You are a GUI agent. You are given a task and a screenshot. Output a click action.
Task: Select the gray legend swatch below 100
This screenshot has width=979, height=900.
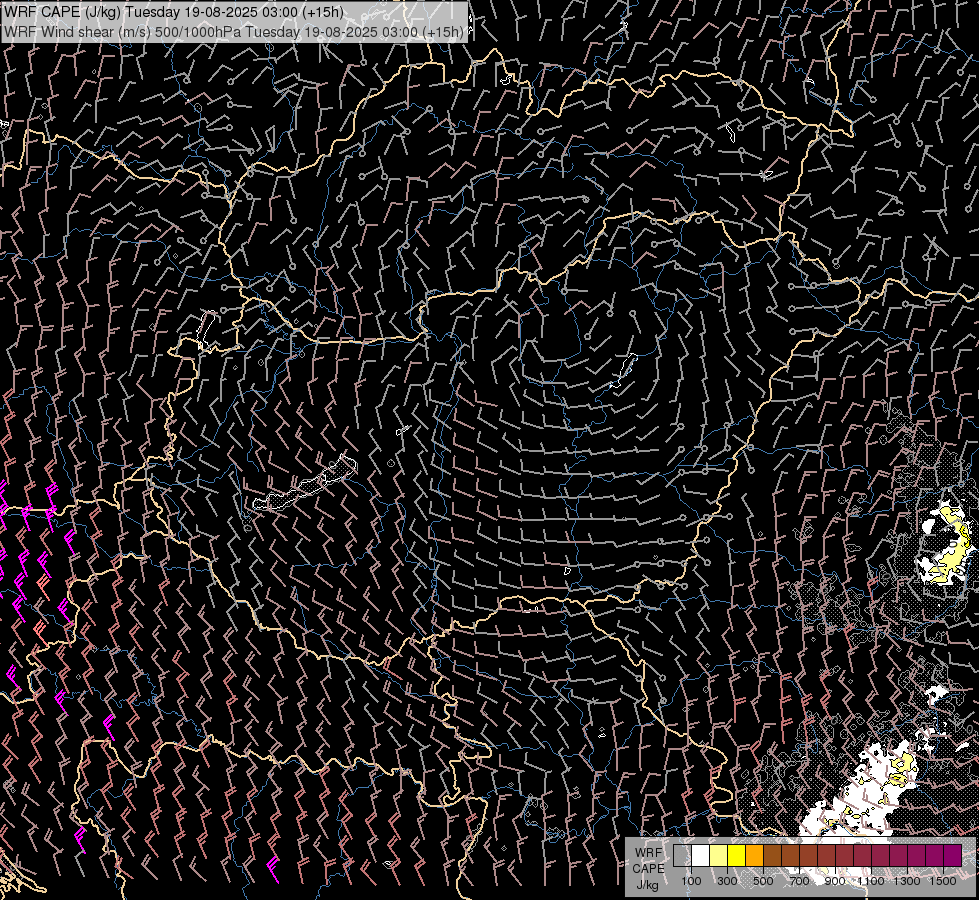(x=682, y=855)
